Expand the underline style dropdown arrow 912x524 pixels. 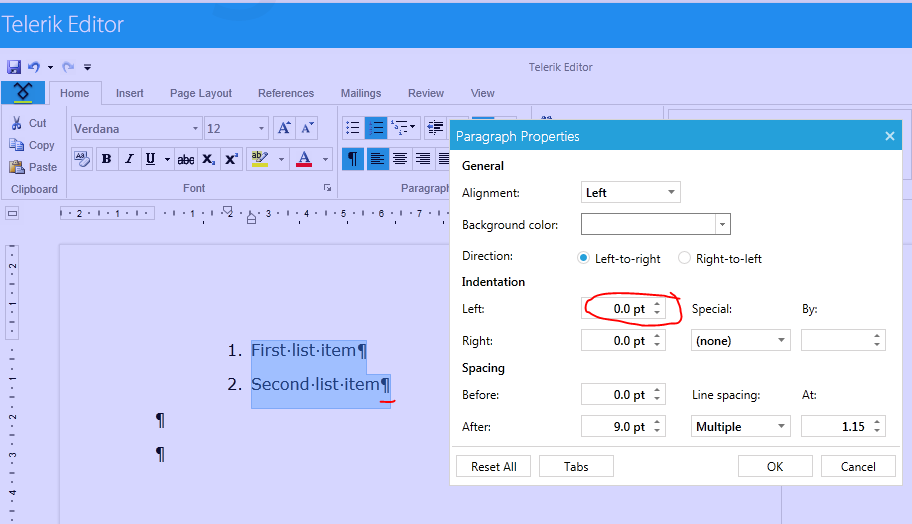click(167, 159)
